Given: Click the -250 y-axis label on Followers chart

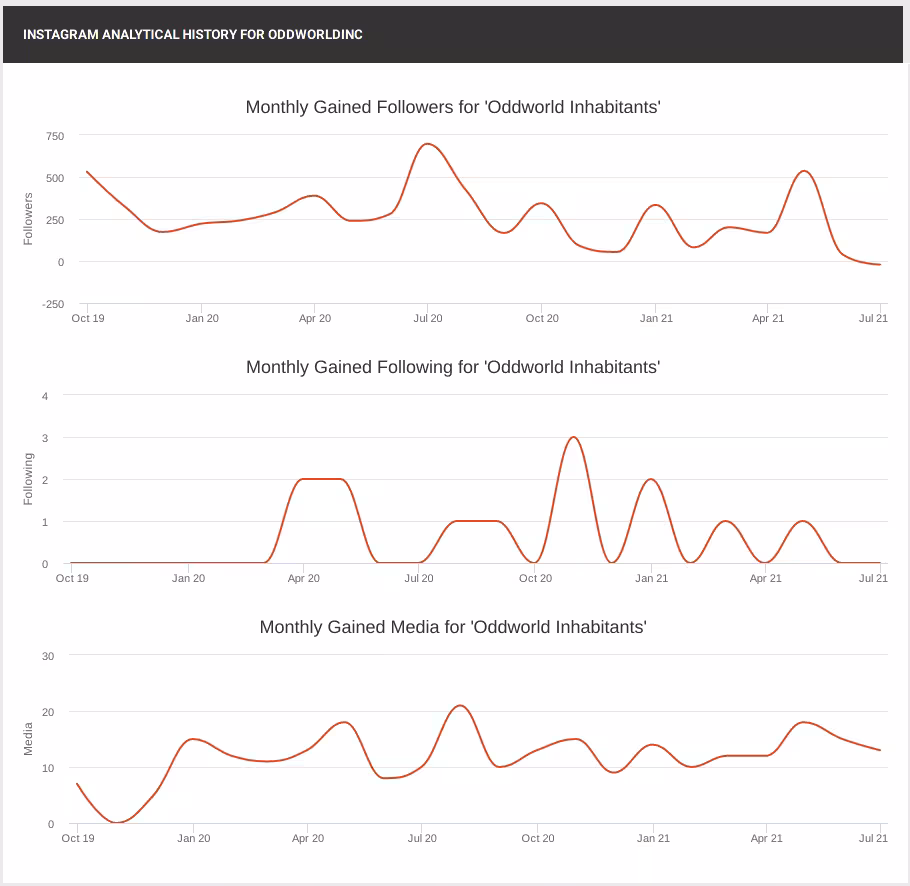Looking at the screenshot, I should [52, 304].
